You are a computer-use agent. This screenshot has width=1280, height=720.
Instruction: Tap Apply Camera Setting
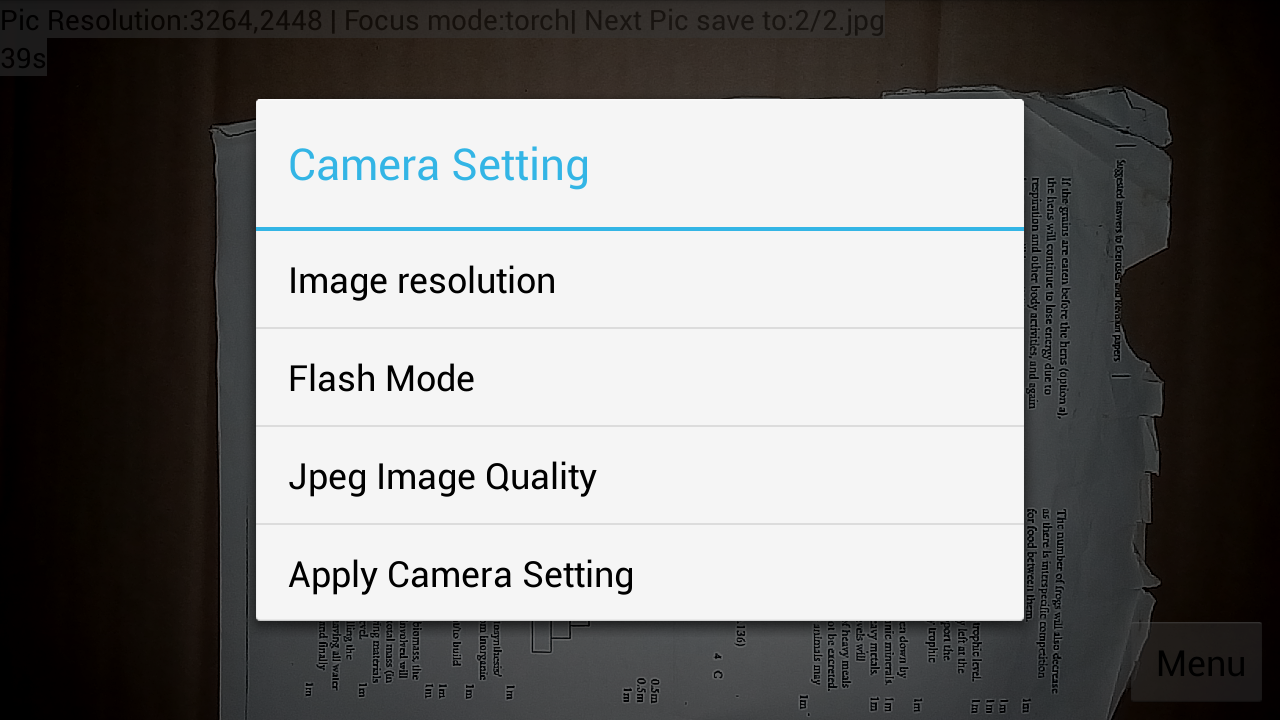(x=640, y=574)
